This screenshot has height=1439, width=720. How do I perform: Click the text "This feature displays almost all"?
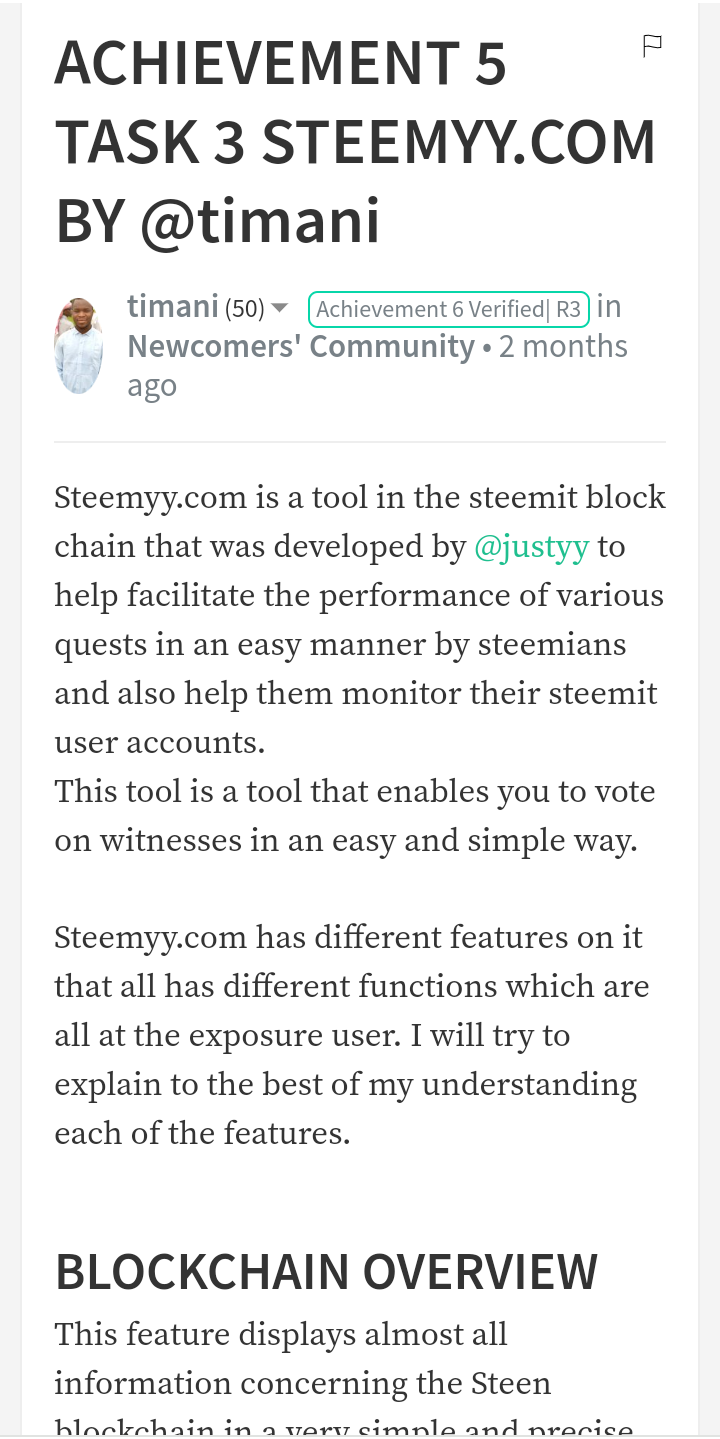(x=281, y=1334)
